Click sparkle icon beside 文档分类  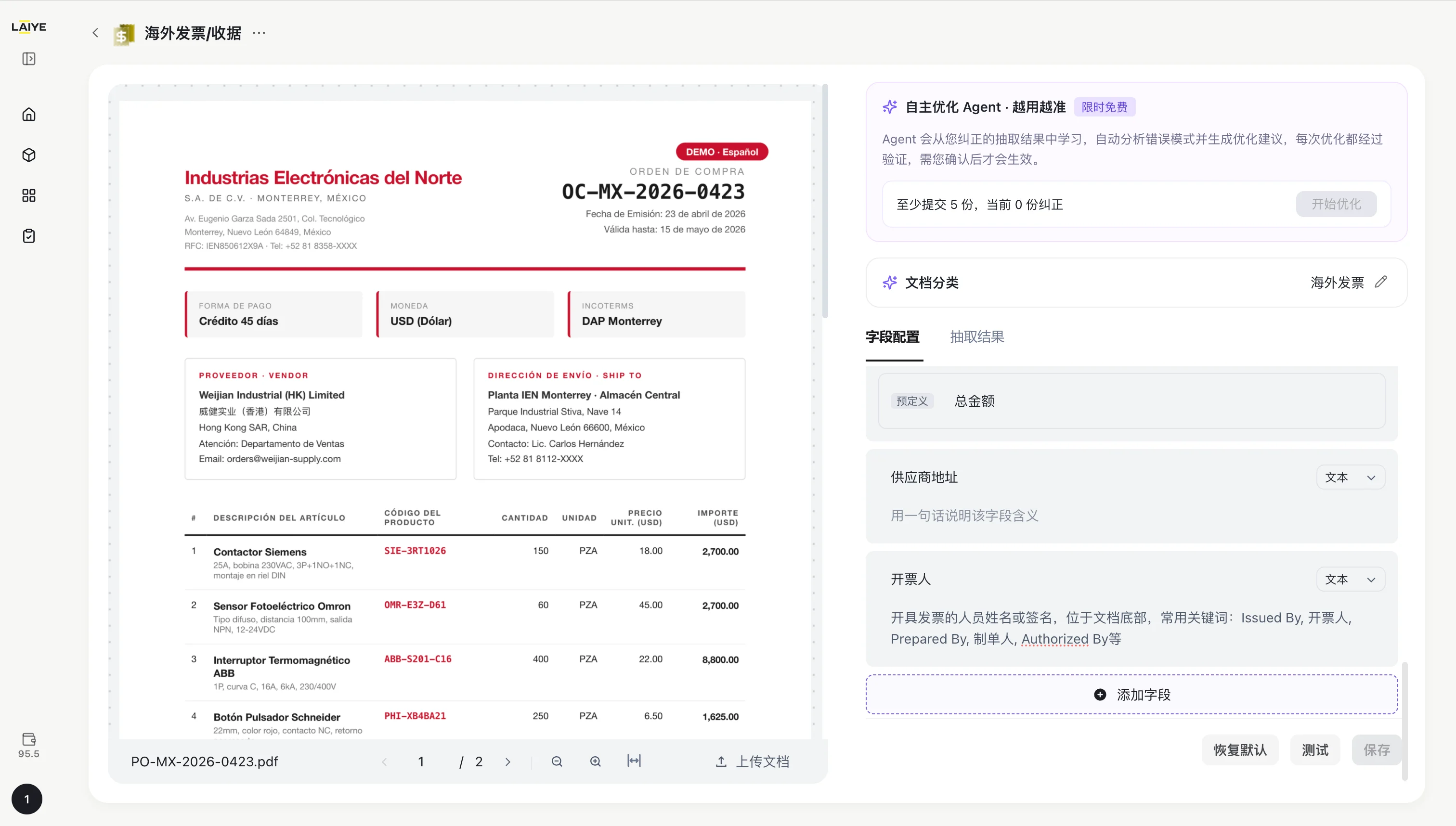890,283
